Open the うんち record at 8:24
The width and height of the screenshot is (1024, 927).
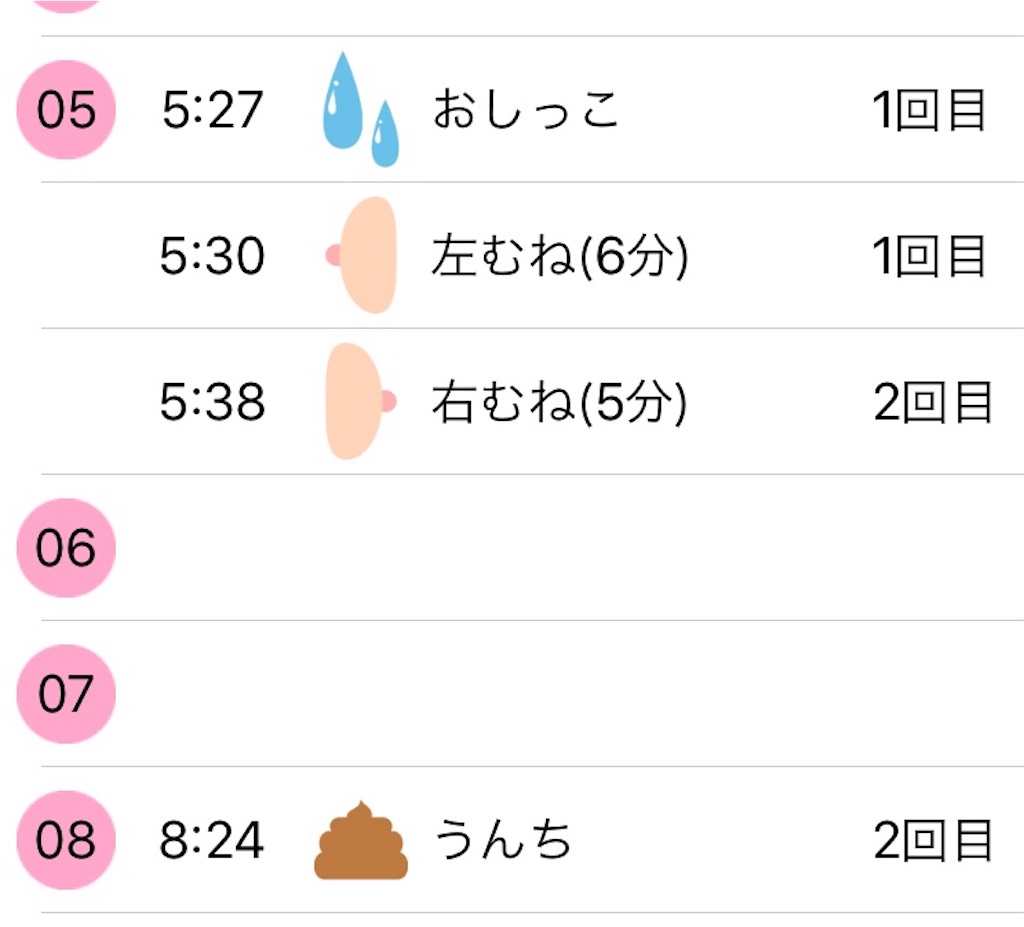tap(505, 843)
